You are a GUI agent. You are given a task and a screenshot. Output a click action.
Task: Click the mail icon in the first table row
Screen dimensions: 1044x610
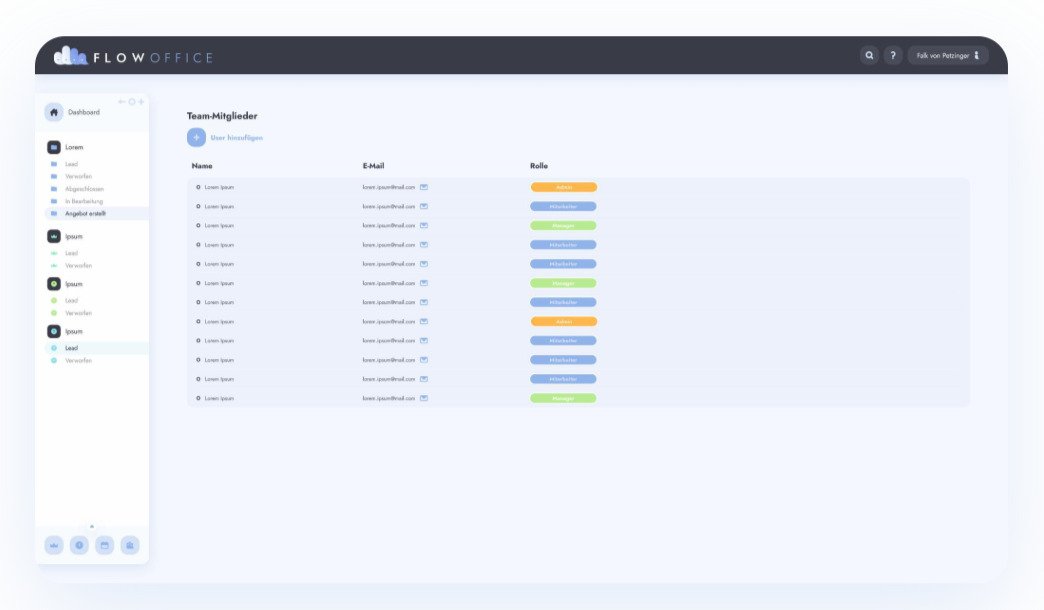tap(424, 187)
